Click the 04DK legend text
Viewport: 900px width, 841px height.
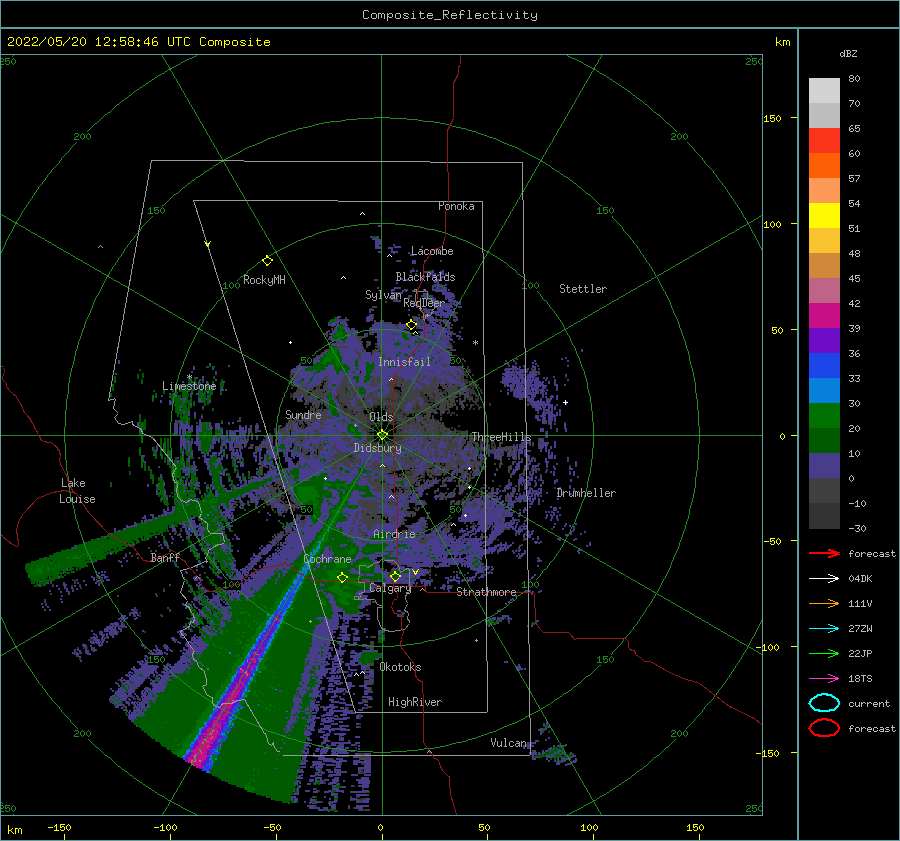point(860,579)
